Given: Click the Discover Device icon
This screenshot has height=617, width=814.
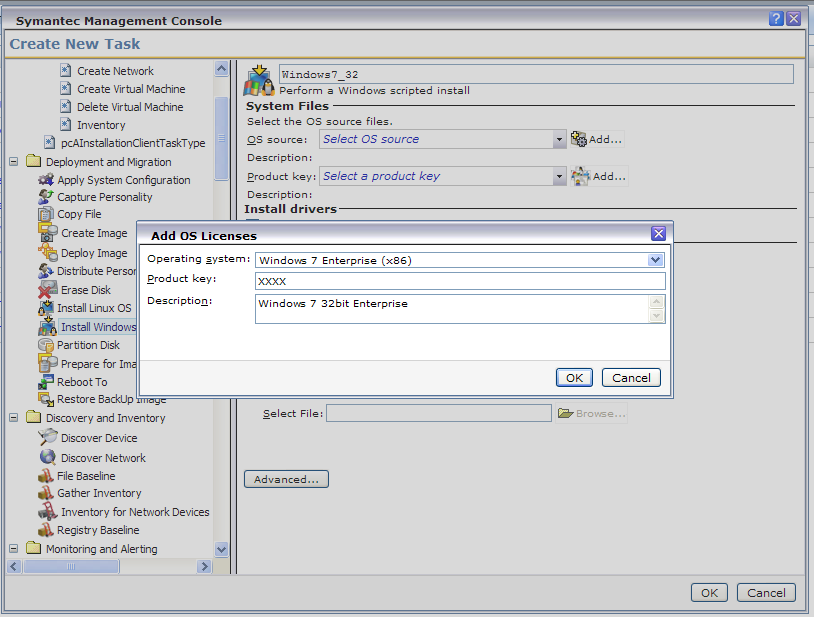Looking at the screenshot, I should (x=48, y=437).
